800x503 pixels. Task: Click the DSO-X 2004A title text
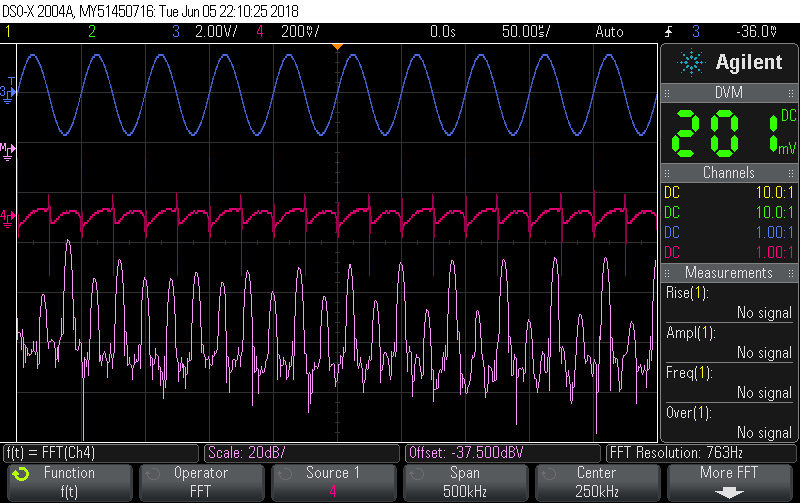click(38, 11)
